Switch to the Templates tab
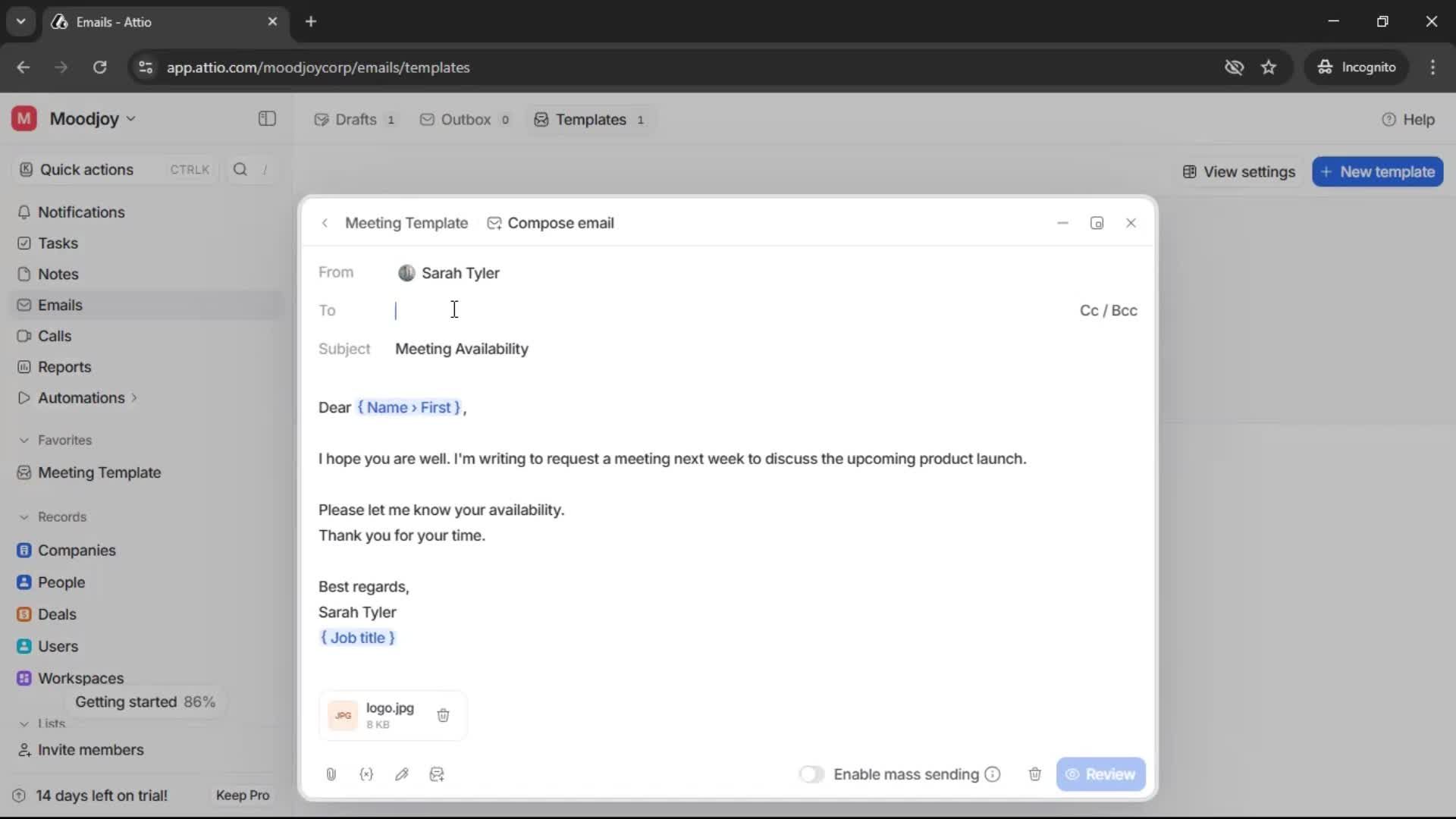 coord(590,119)
